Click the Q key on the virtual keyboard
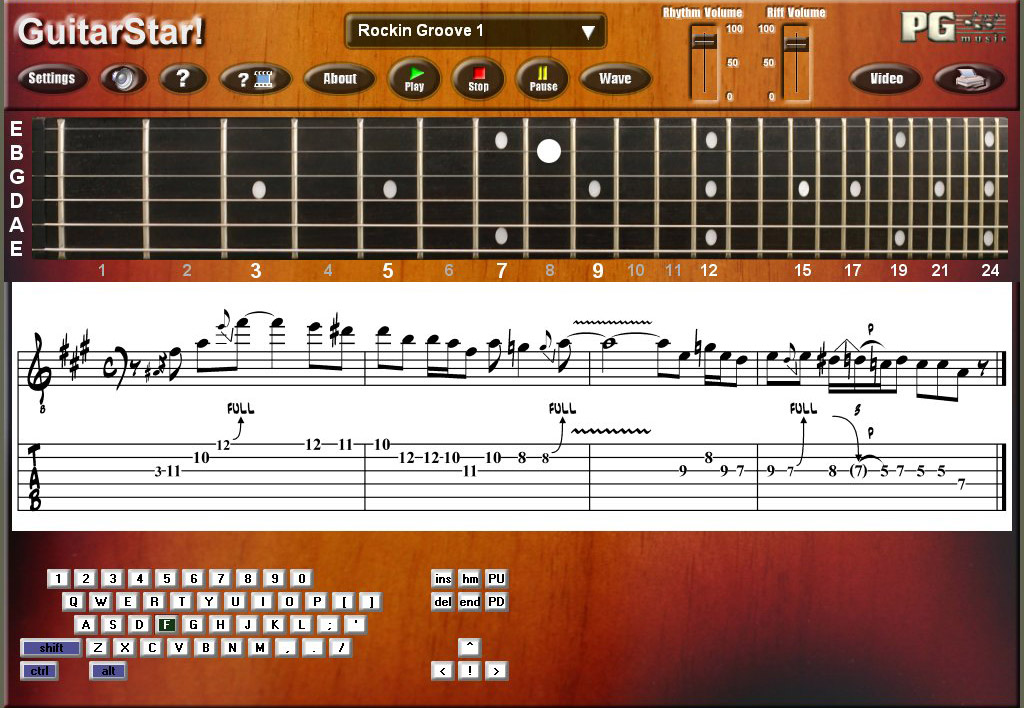Image resolution: width=1024 pixels, height=708 pixels. tap(73, 602)
